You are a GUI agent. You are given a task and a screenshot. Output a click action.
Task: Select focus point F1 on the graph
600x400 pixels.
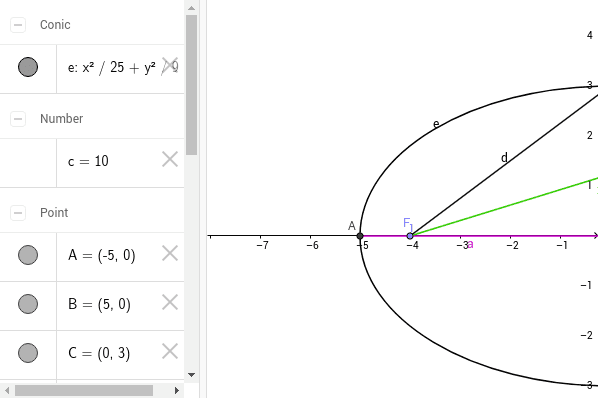410,236
